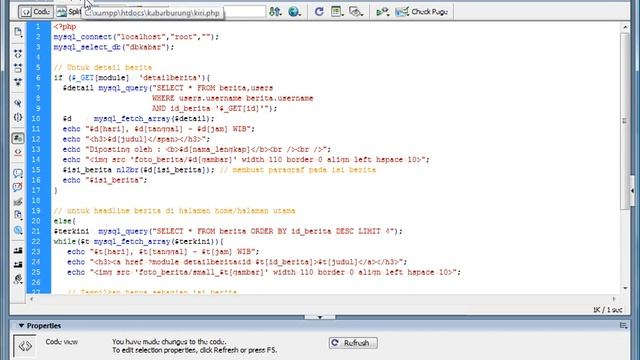This screenshot has height=360, width=640.
Task: Open the Recent Snippets menu
Action: pyautogui.click(x=18, y=215)
